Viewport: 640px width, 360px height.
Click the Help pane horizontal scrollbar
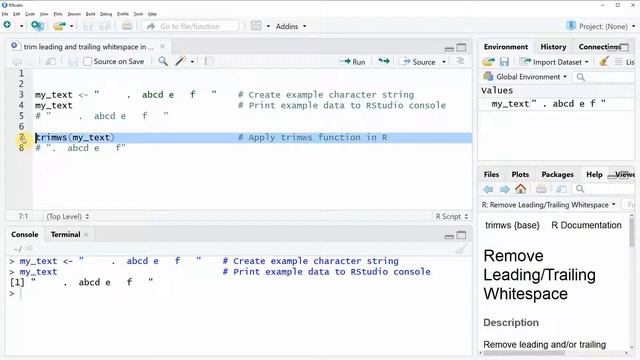524,353
